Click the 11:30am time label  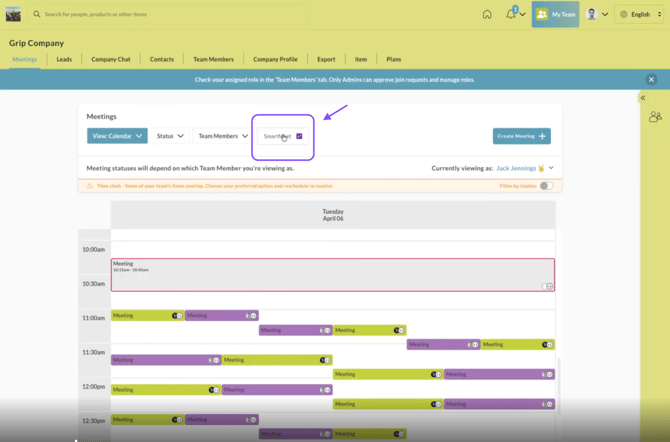[x=94, y=353]
